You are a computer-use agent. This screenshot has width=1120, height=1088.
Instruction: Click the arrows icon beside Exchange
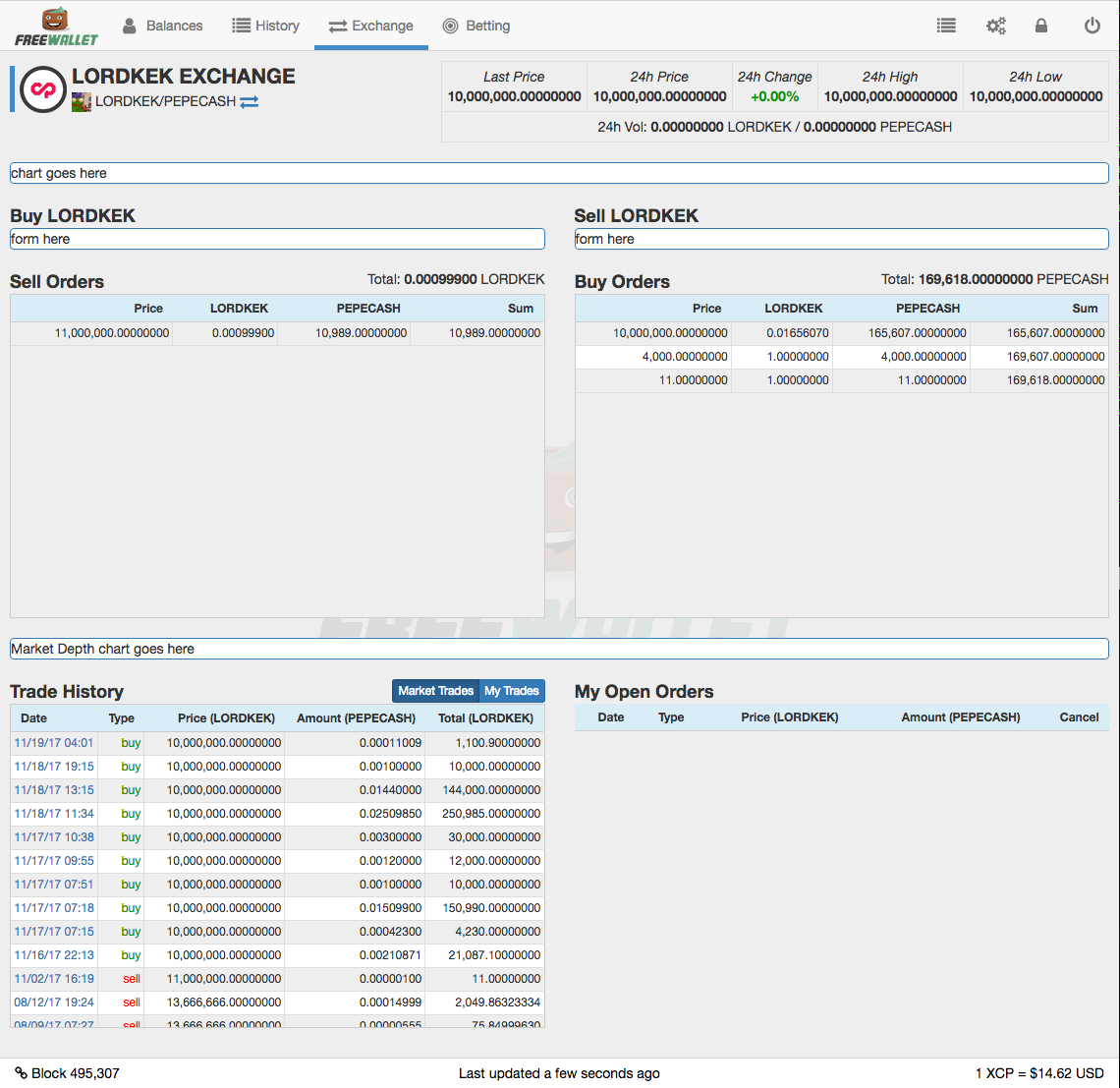click(x=337, y=27)
